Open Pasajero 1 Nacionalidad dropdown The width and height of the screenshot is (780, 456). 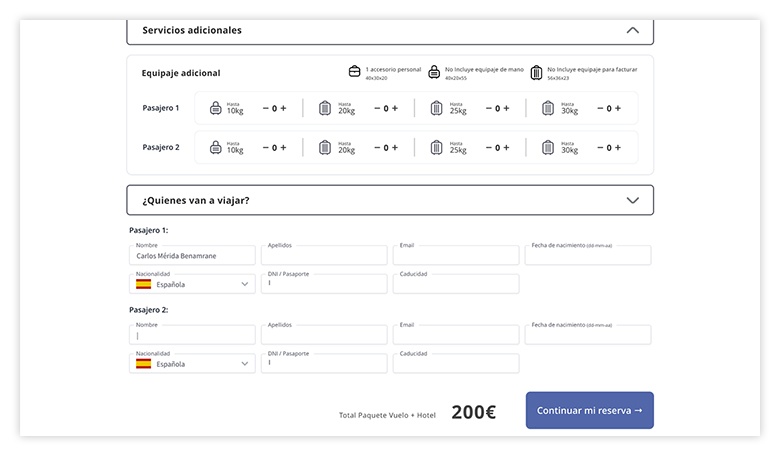click(192, 284)
